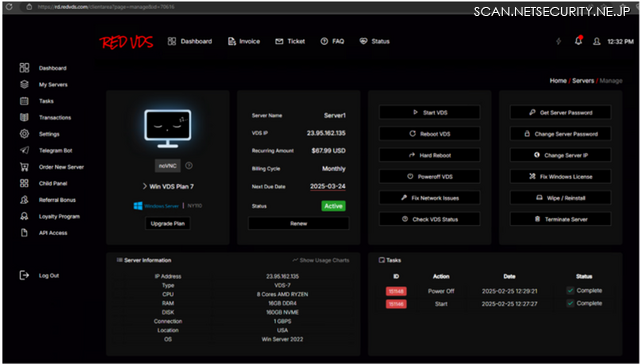
Task: Click Complete checkmark in Power Off row
Action: (x=570, y=291)
